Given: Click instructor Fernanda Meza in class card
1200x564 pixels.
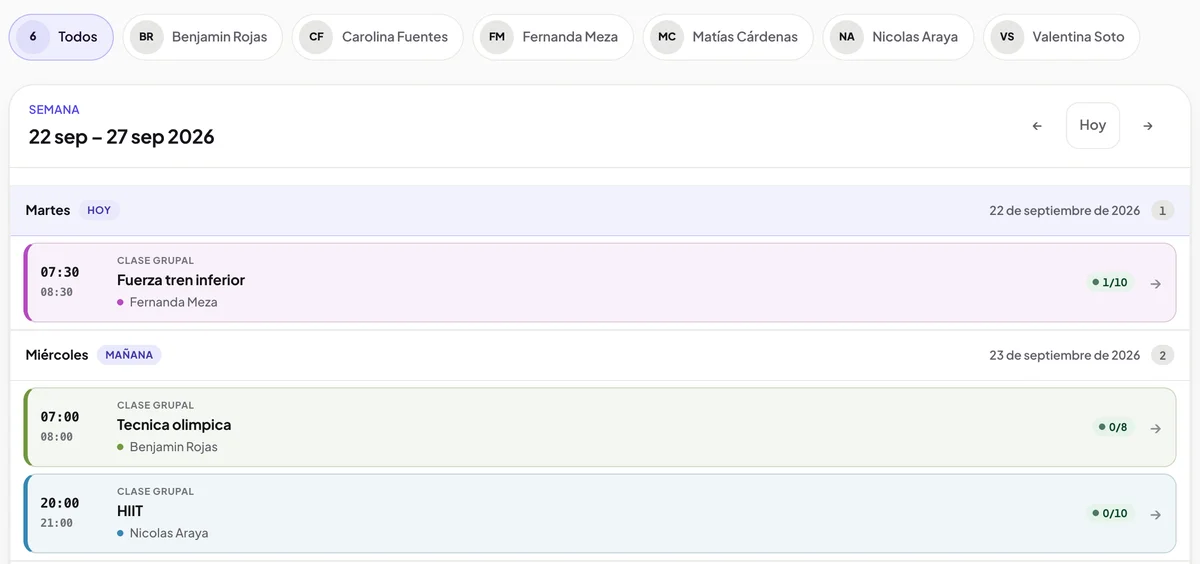Looking at the screenshot, I should tap(173, 302).
